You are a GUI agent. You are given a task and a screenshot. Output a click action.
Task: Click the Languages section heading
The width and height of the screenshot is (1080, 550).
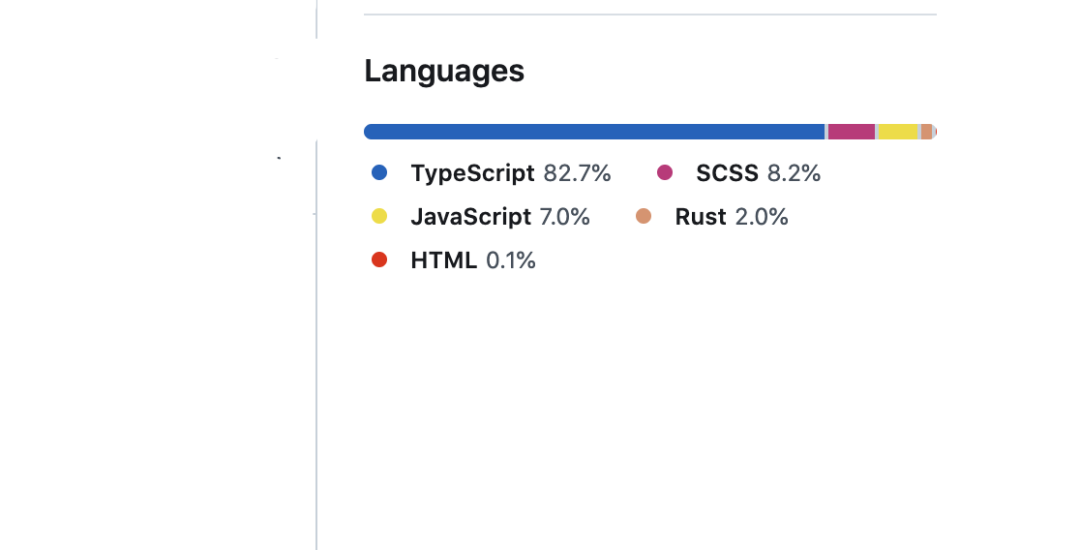pos(444,72)
